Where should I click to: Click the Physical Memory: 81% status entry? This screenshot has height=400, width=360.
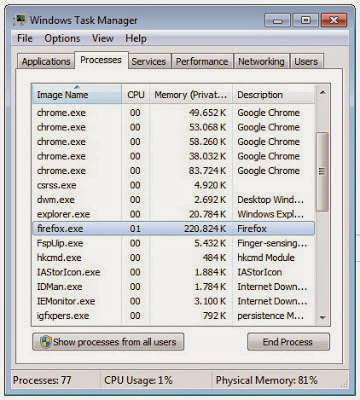[267, 380]
